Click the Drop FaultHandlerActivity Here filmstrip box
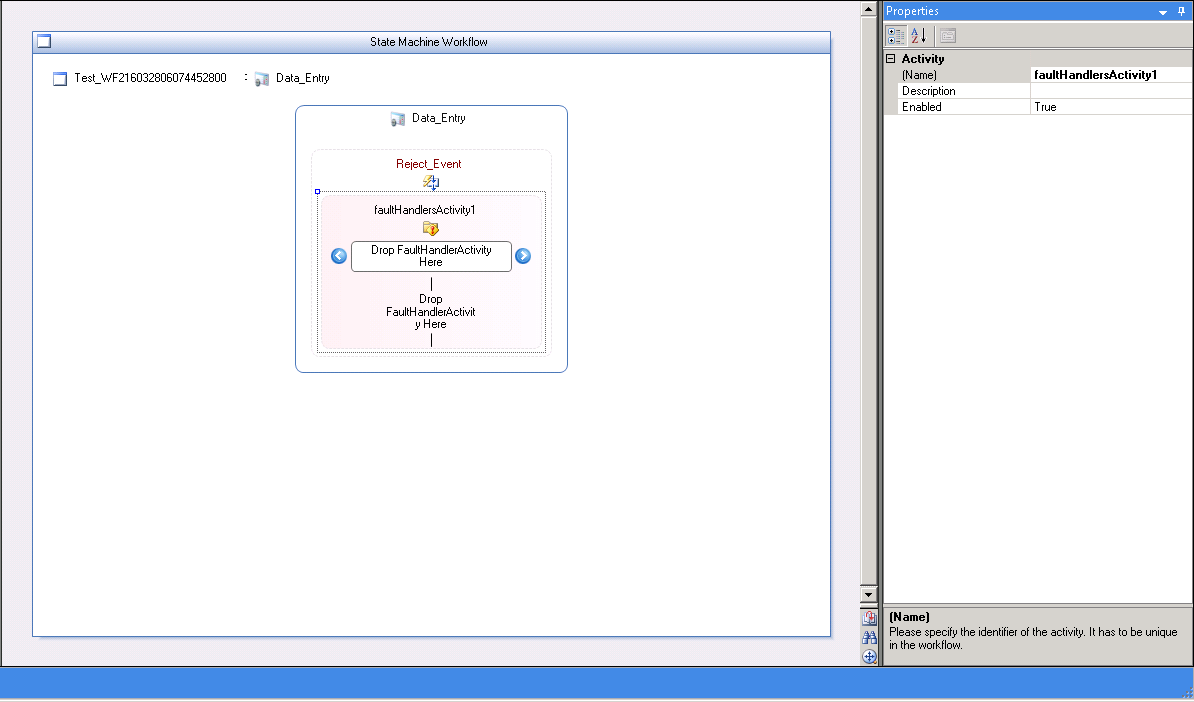This screenshot has width=1194, height=702. (x=431, y=256)
